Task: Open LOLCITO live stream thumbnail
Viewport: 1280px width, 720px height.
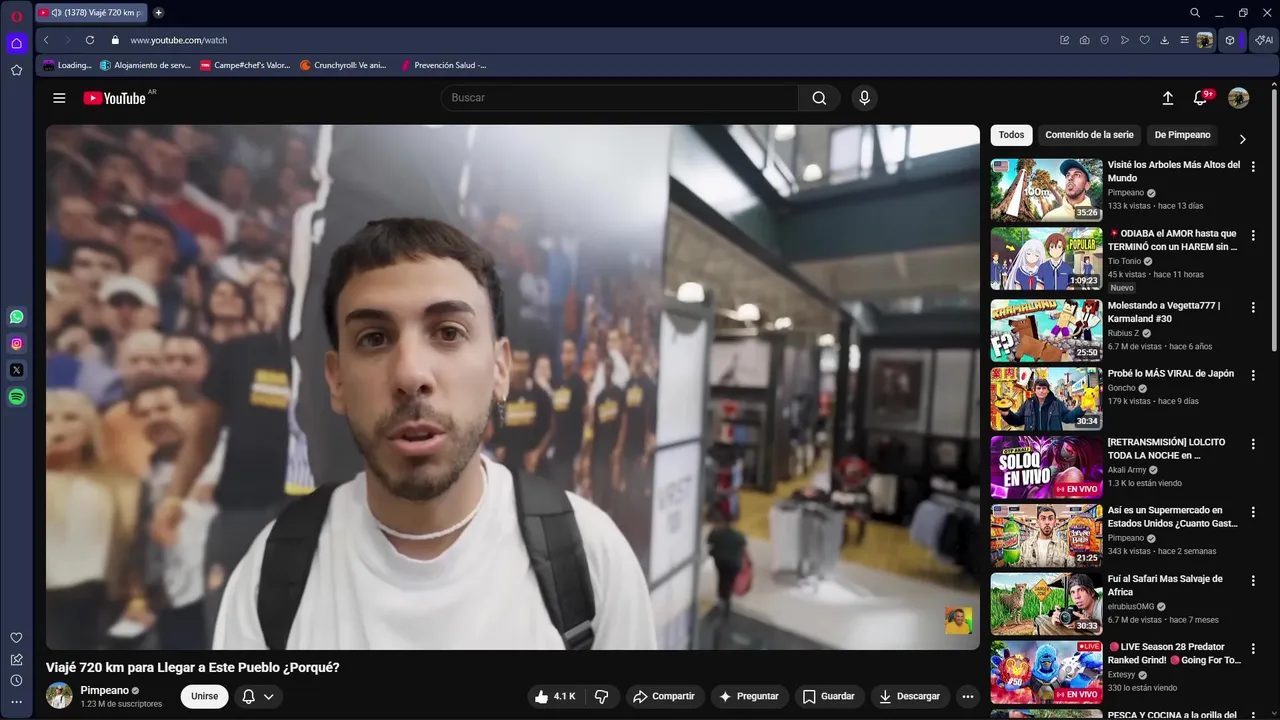Action: [x=1047, y=467]
